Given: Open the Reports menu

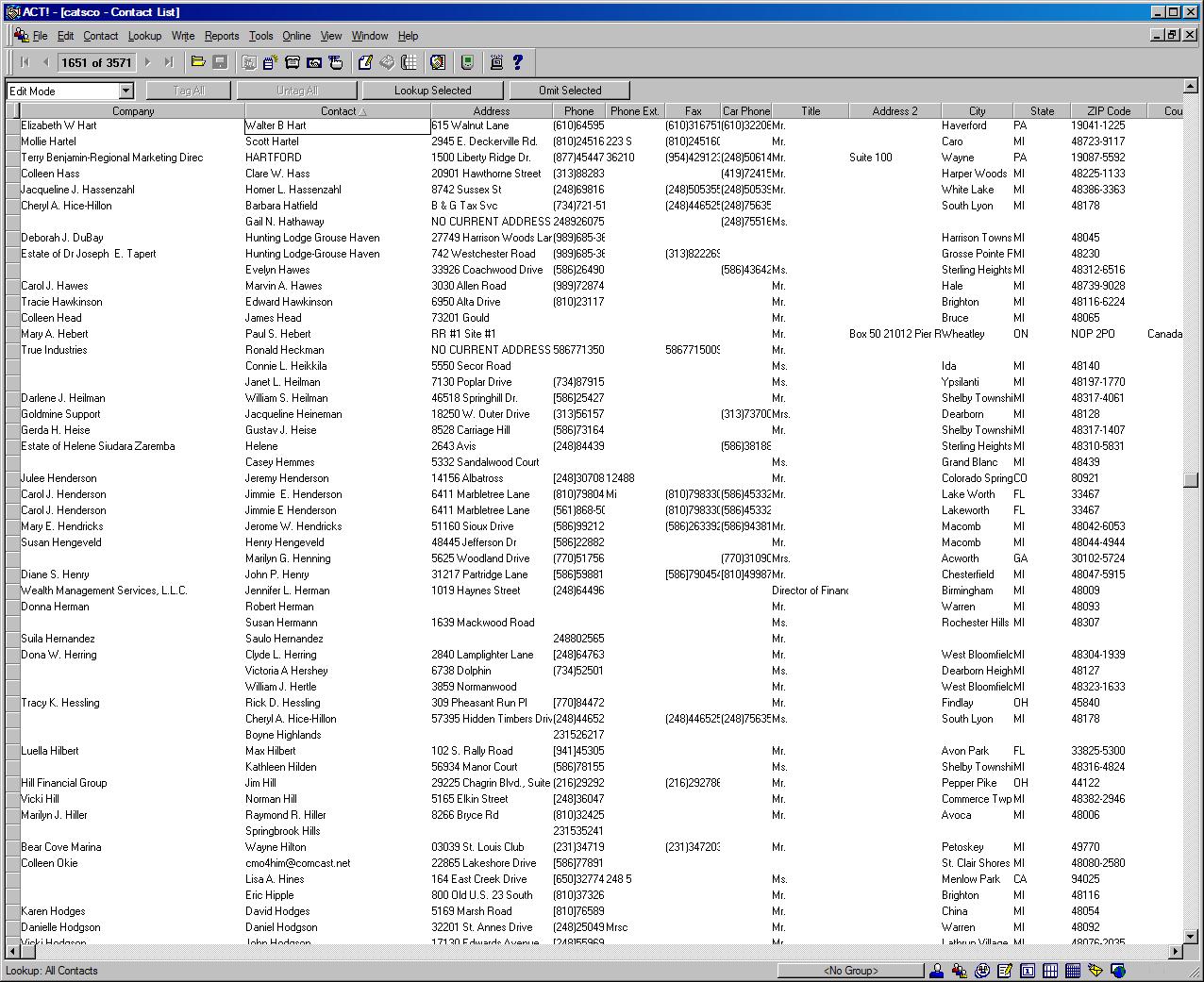Looking at the screenshot, I should coord(222,36).
